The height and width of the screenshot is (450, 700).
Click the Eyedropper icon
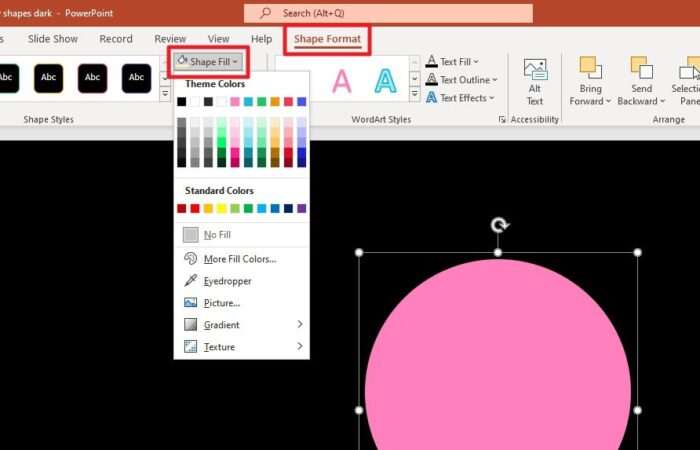pos(191,281)
